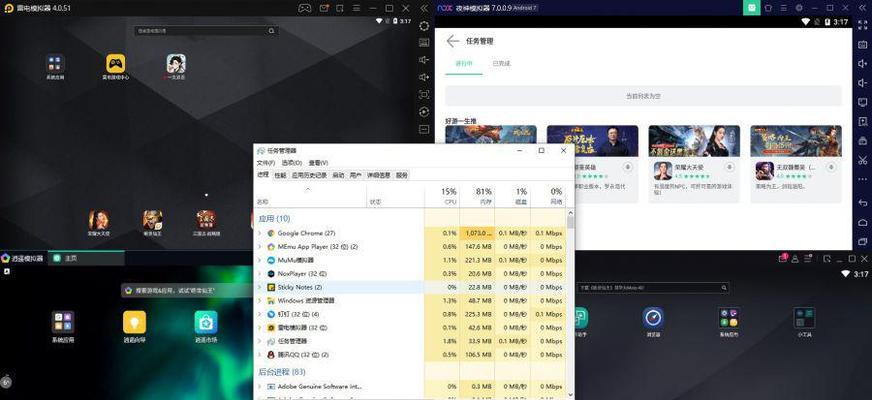Click user account icon in MuMu title bar

click(795, 259)
